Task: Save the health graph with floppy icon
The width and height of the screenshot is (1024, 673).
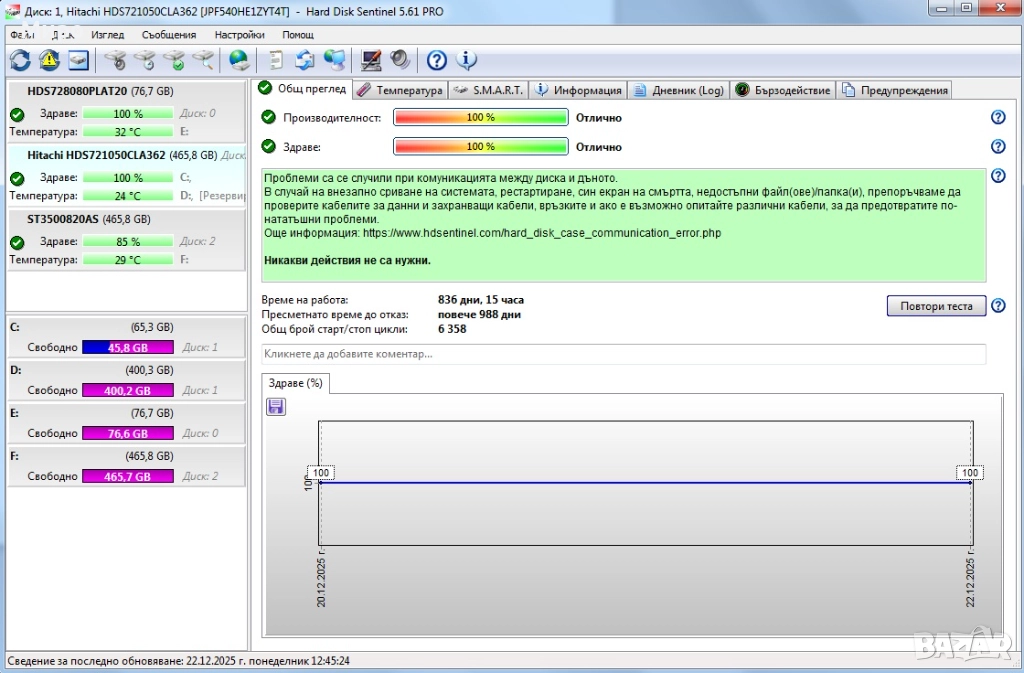Action: point(276,406)
